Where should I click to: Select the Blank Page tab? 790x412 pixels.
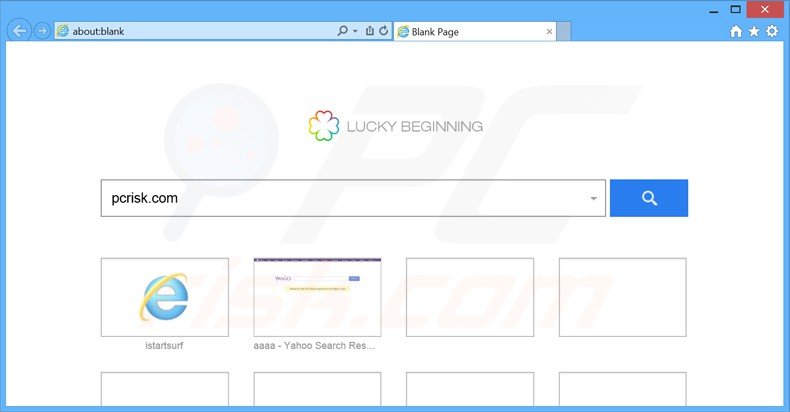coord(474,32)
